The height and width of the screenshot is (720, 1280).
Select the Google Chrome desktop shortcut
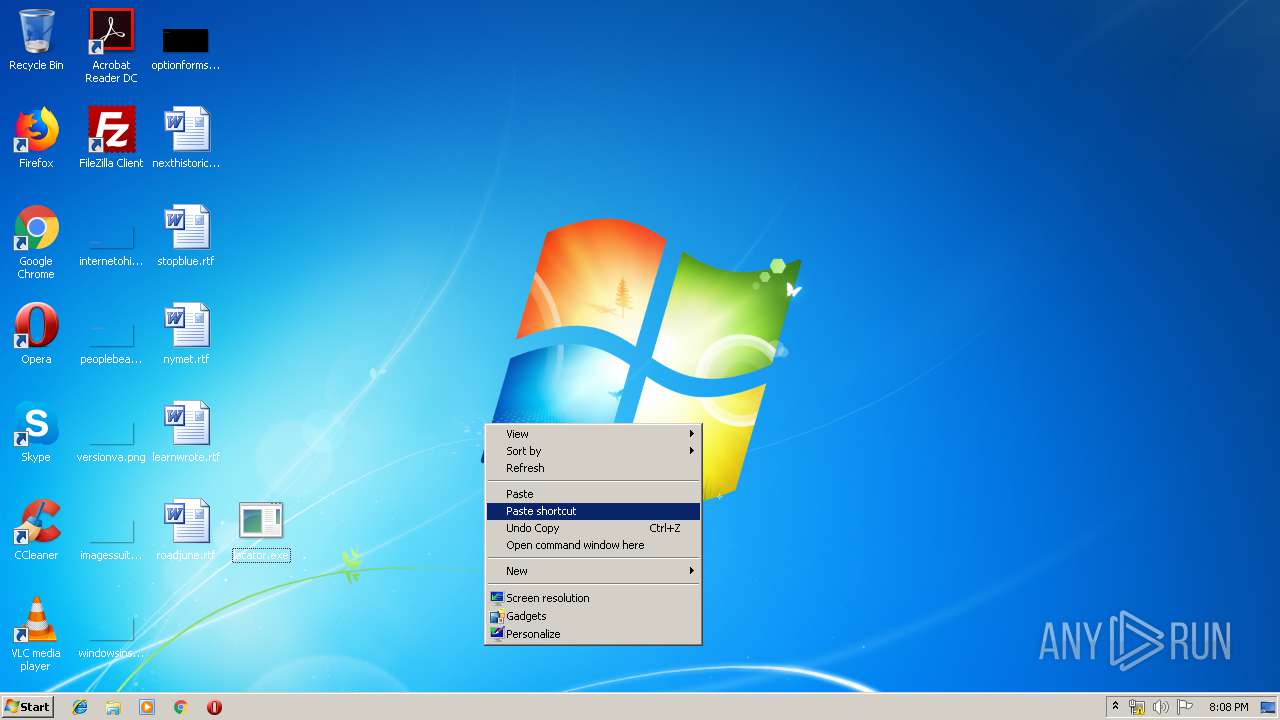[36, 242]
